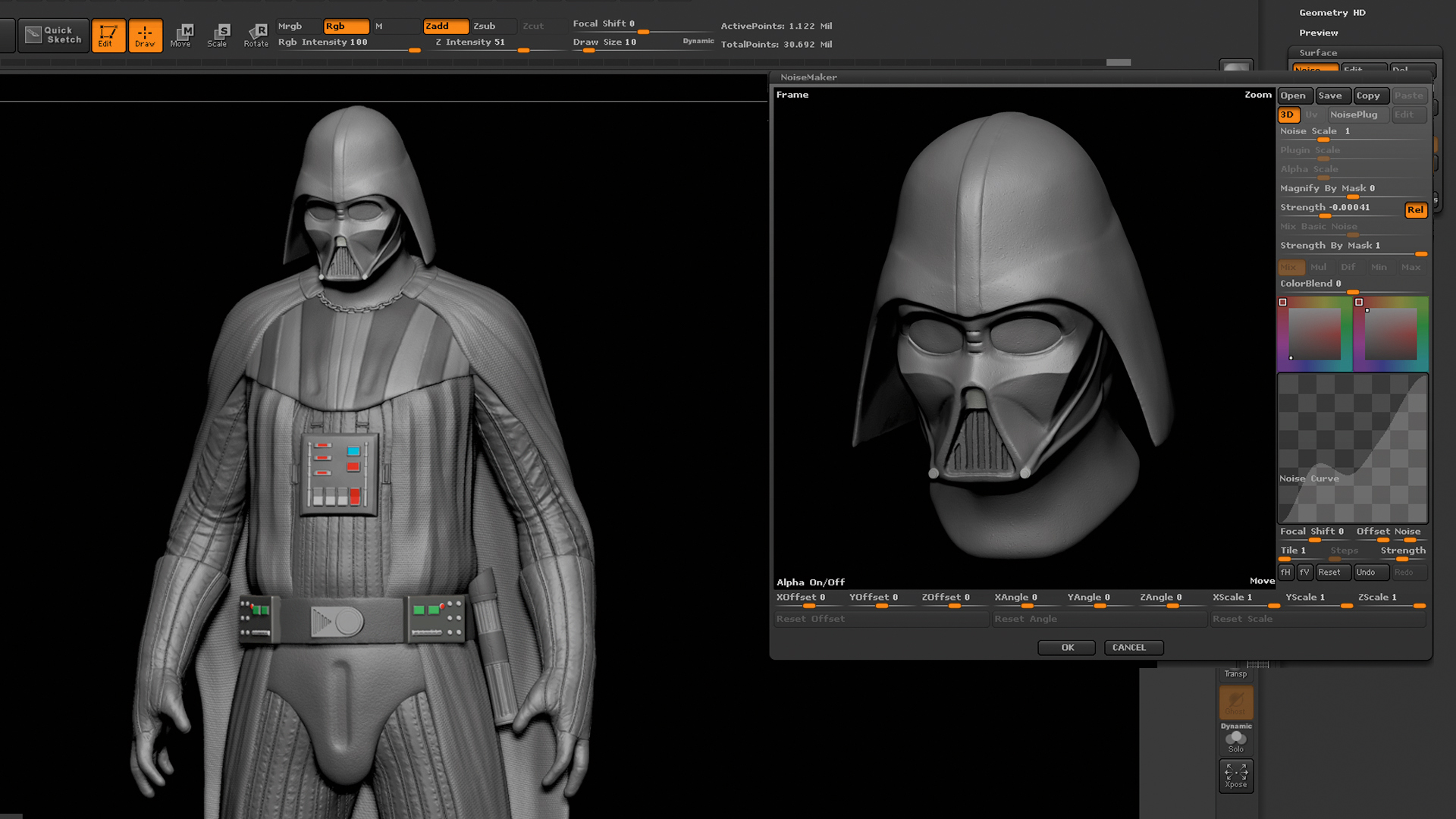Select the Scale transform icon

click(218, 35)
